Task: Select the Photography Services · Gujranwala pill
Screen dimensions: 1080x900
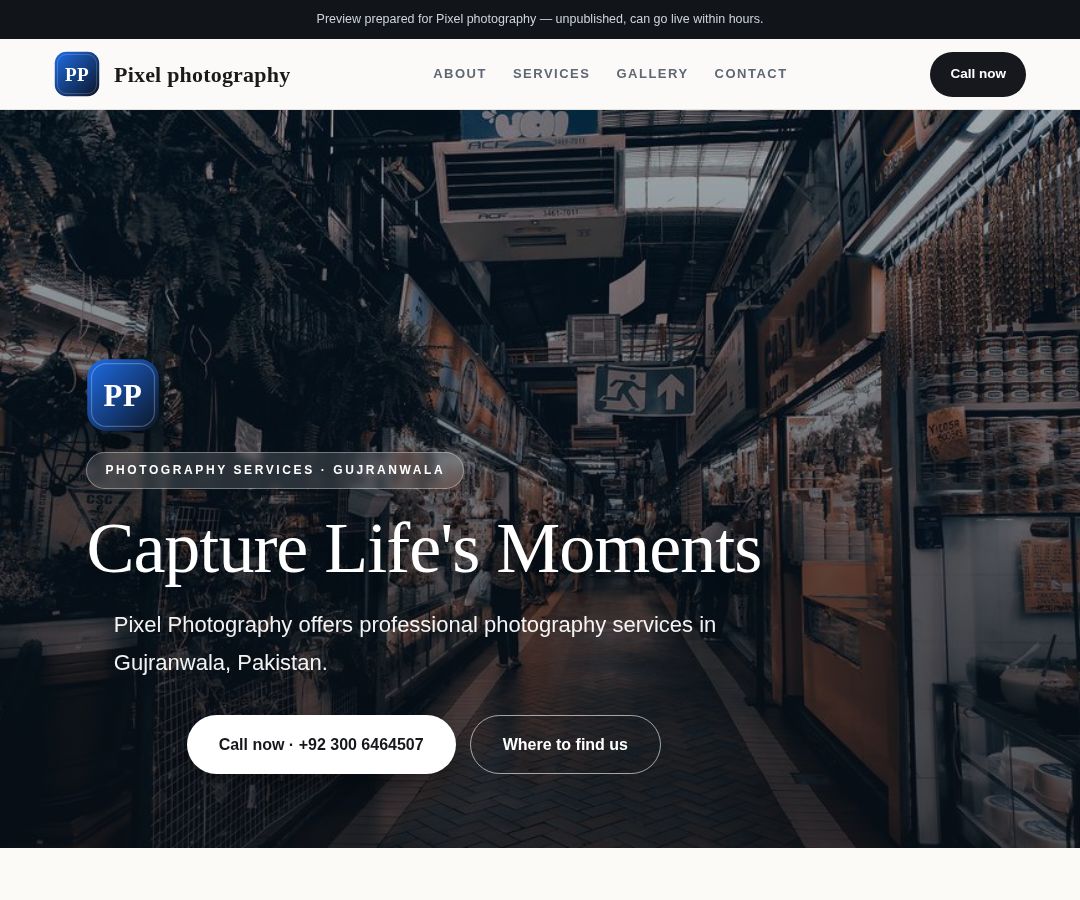Action: pyautogui.click(x=275, y=470)
